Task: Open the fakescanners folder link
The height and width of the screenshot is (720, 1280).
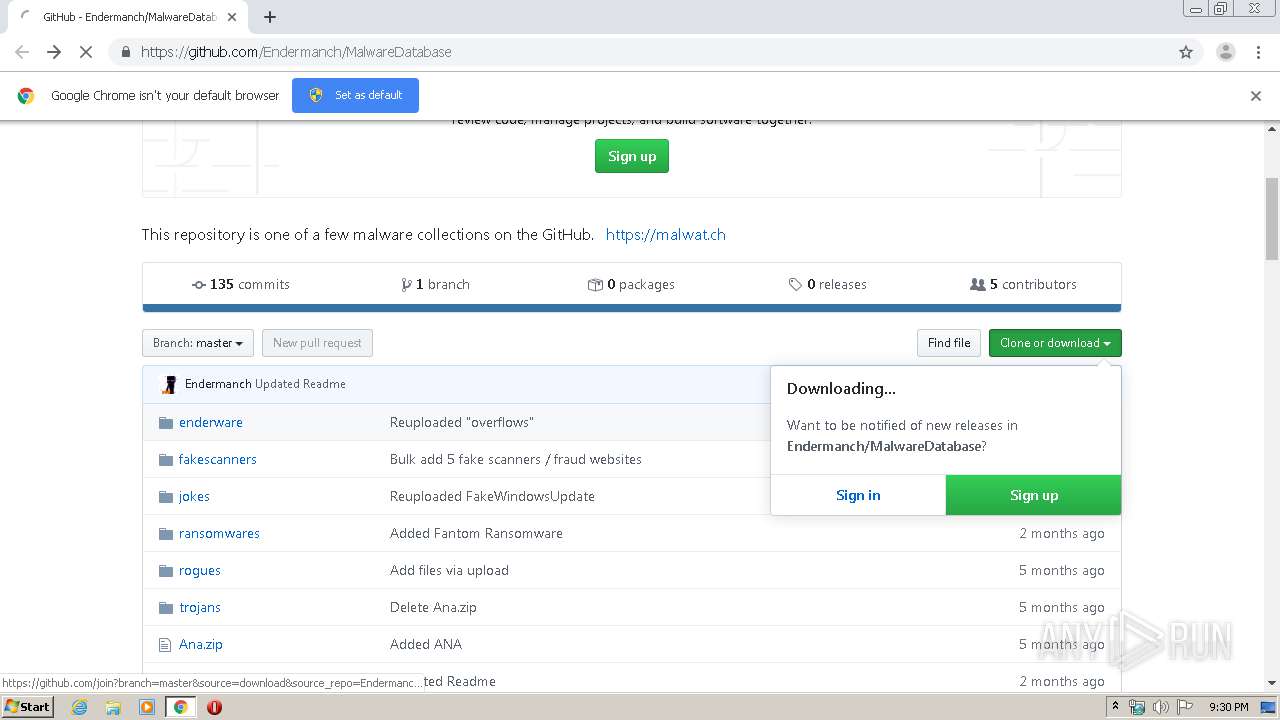Action: 218,460
